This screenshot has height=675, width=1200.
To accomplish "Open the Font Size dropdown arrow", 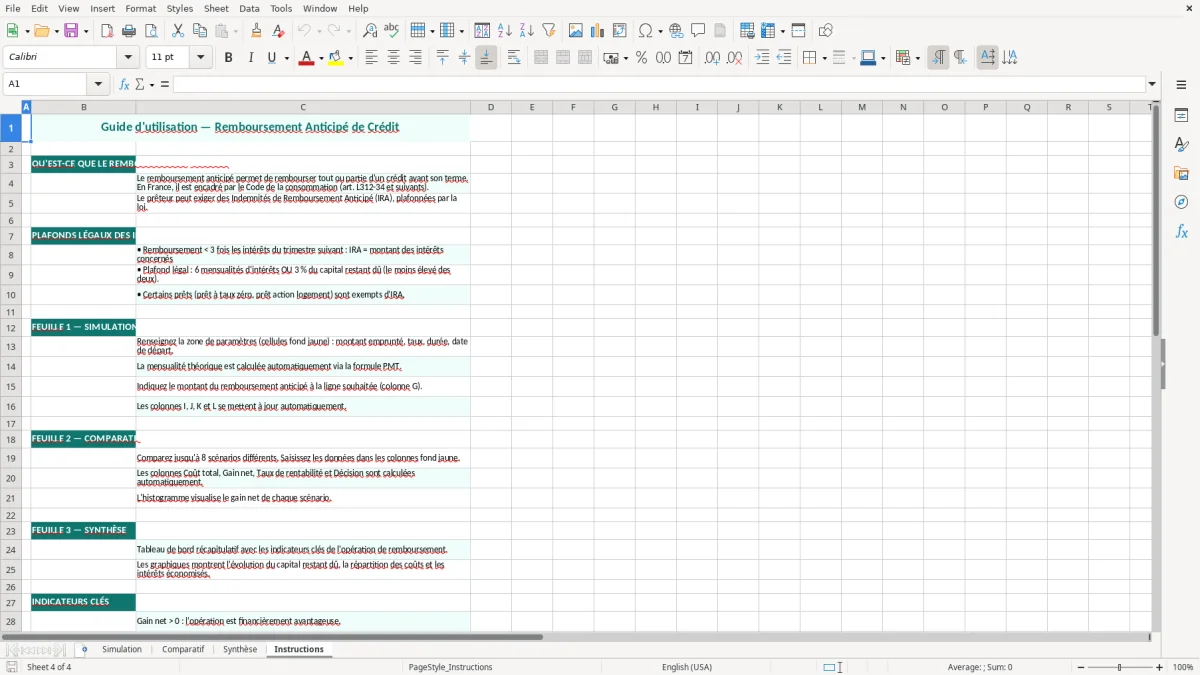I will tap(200, 58).
